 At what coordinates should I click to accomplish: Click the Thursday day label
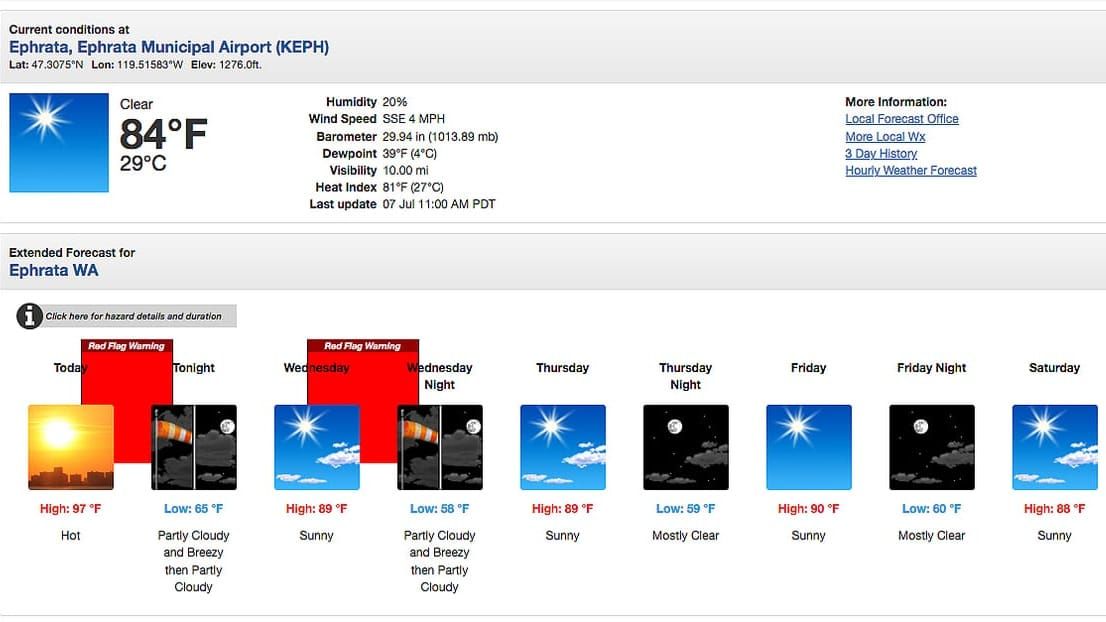pyautogui.click(x=562, y=368)
